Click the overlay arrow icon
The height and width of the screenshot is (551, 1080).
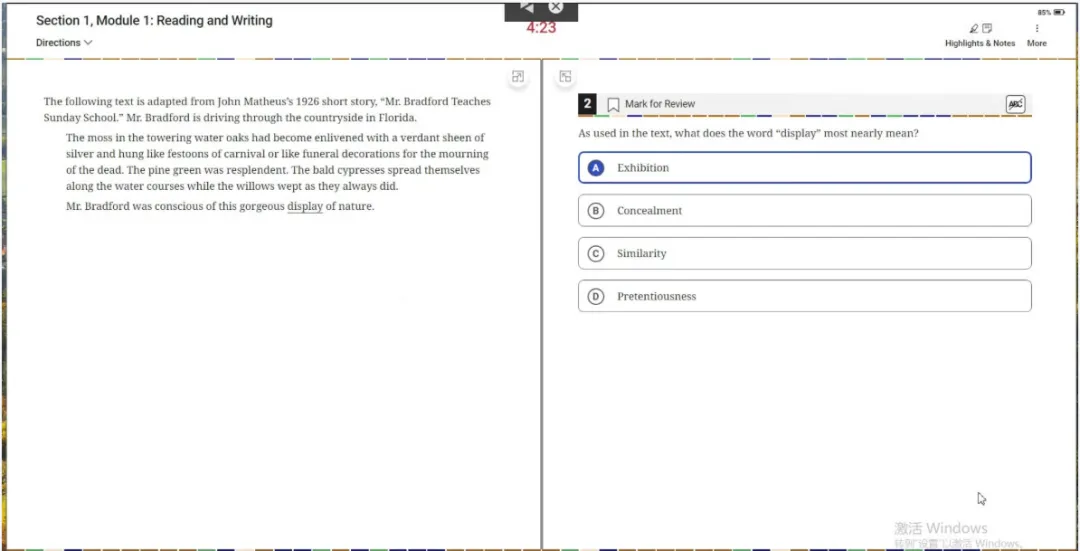526,7
